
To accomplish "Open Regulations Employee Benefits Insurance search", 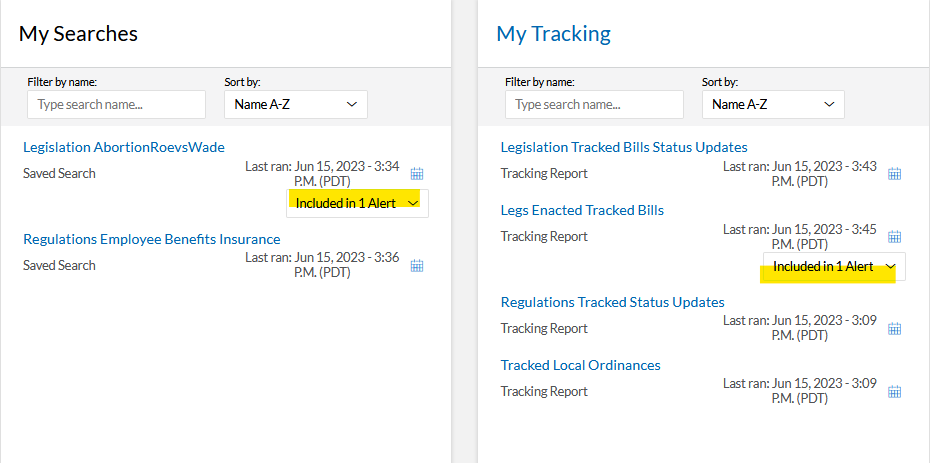I will tap(152, 239).
